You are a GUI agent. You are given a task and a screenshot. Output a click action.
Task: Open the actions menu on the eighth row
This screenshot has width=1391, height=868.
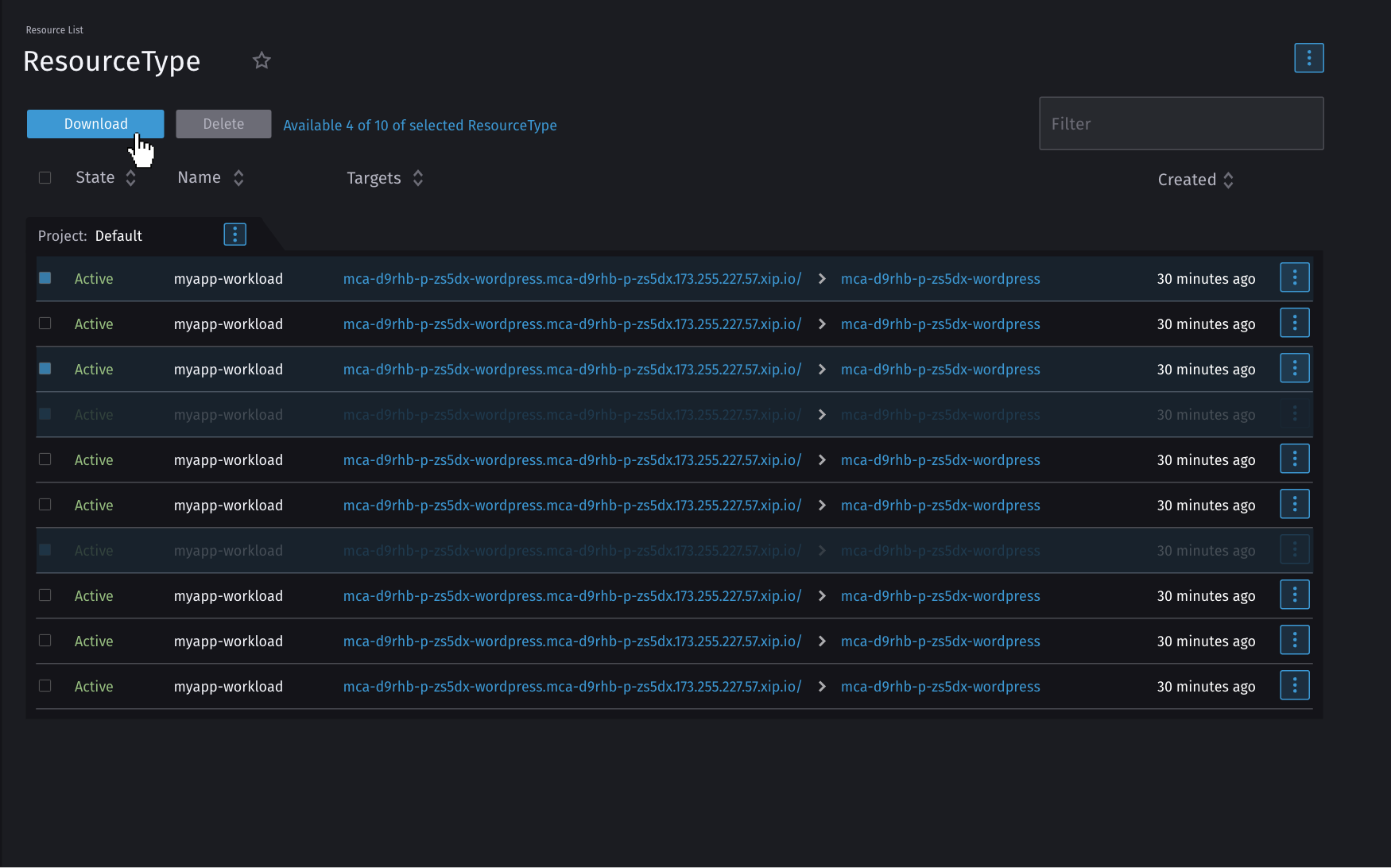1294,594
